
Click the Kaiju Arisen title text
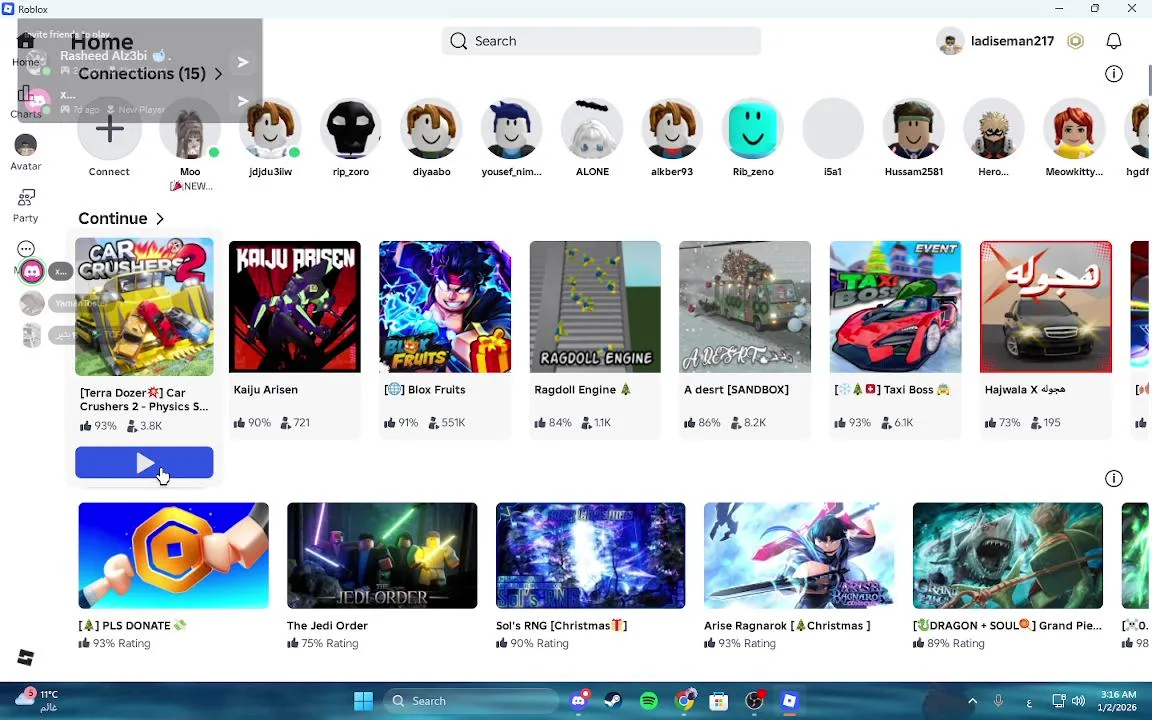pyautogui.click(x=265, y=390)
